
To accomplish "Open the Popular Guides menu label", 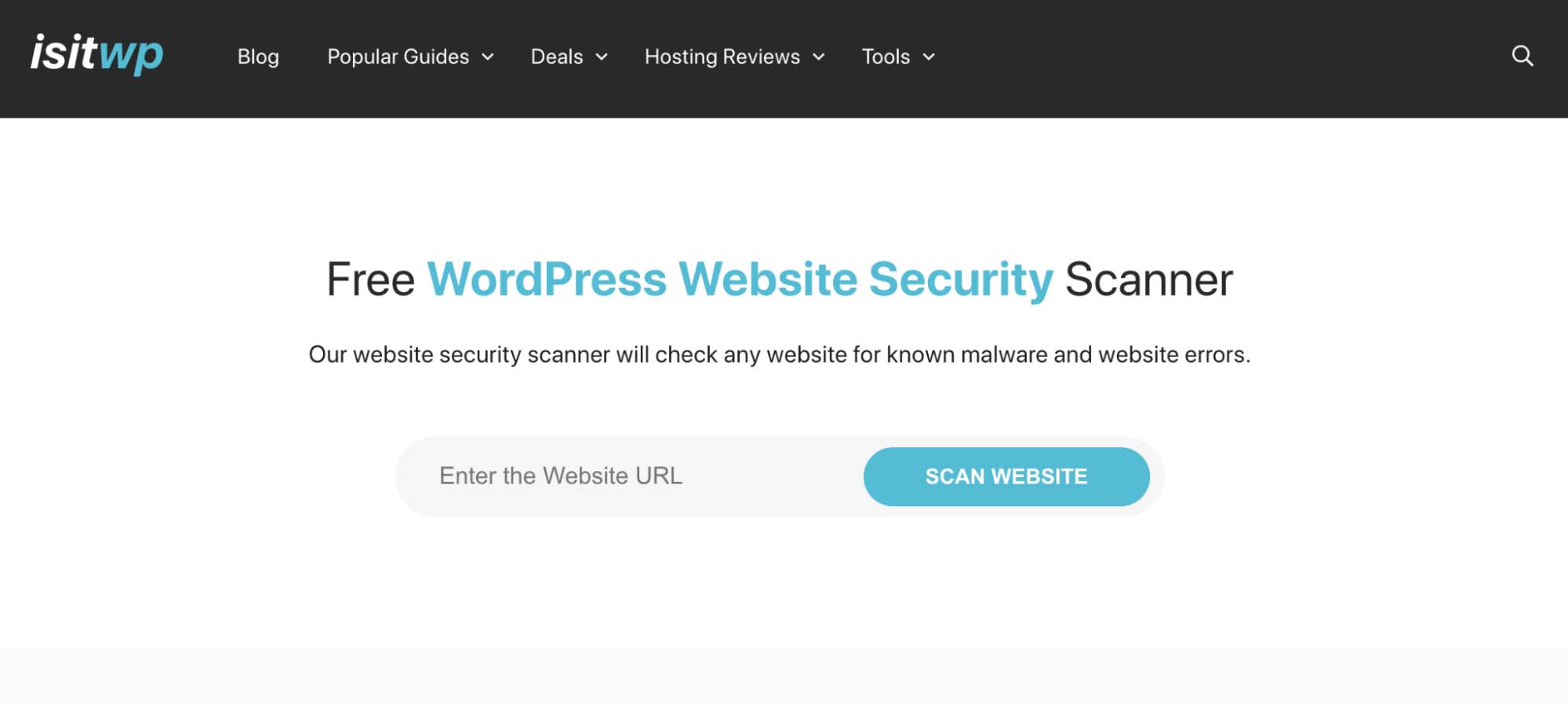I will [x=398, y=57].
